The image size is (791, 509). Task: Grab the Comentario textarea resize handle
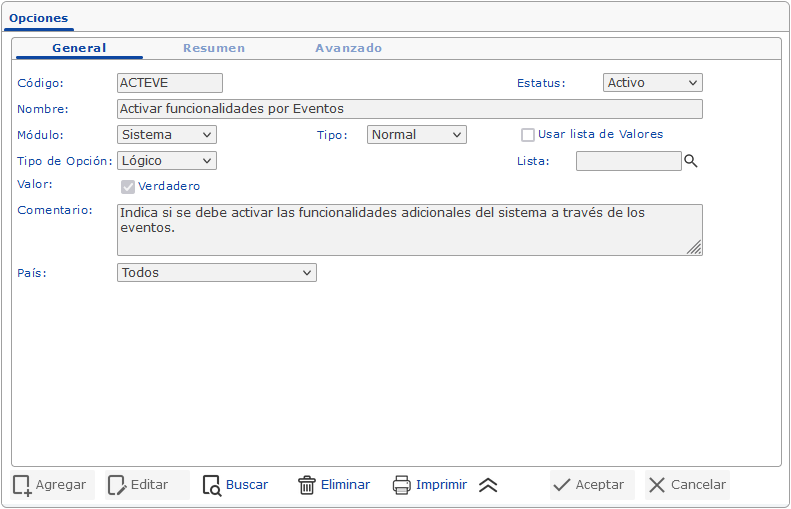click(694, 247)
